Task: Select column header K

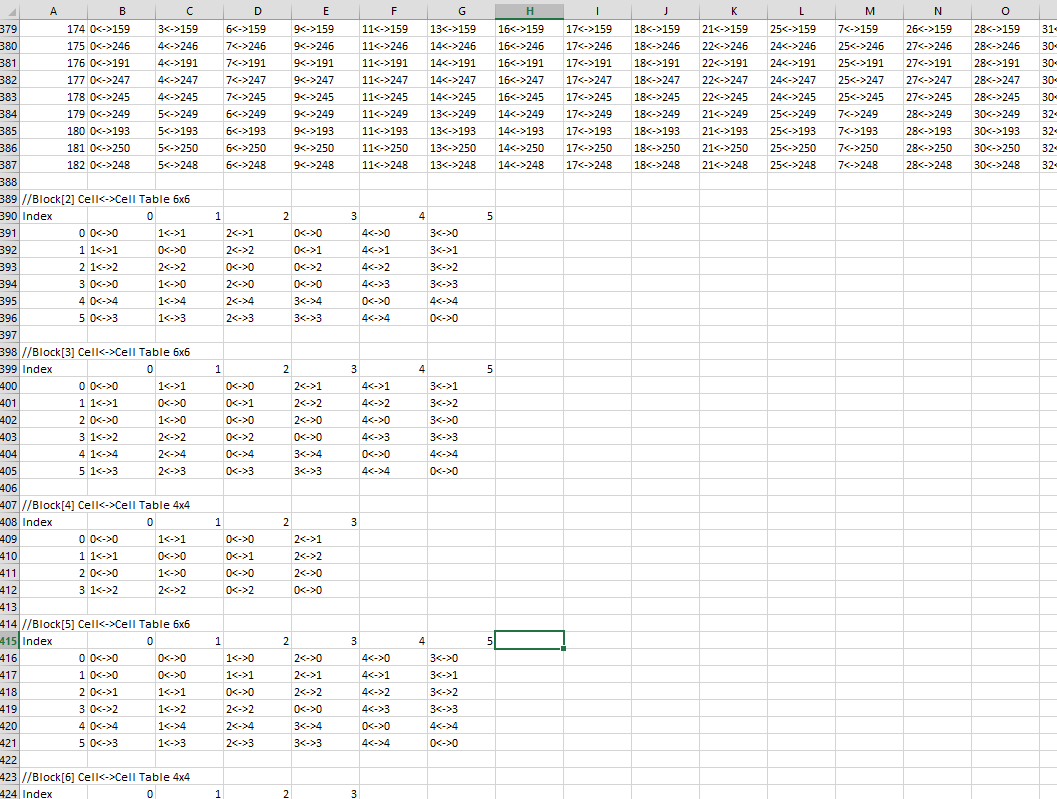Action: (x=733, y=10)
